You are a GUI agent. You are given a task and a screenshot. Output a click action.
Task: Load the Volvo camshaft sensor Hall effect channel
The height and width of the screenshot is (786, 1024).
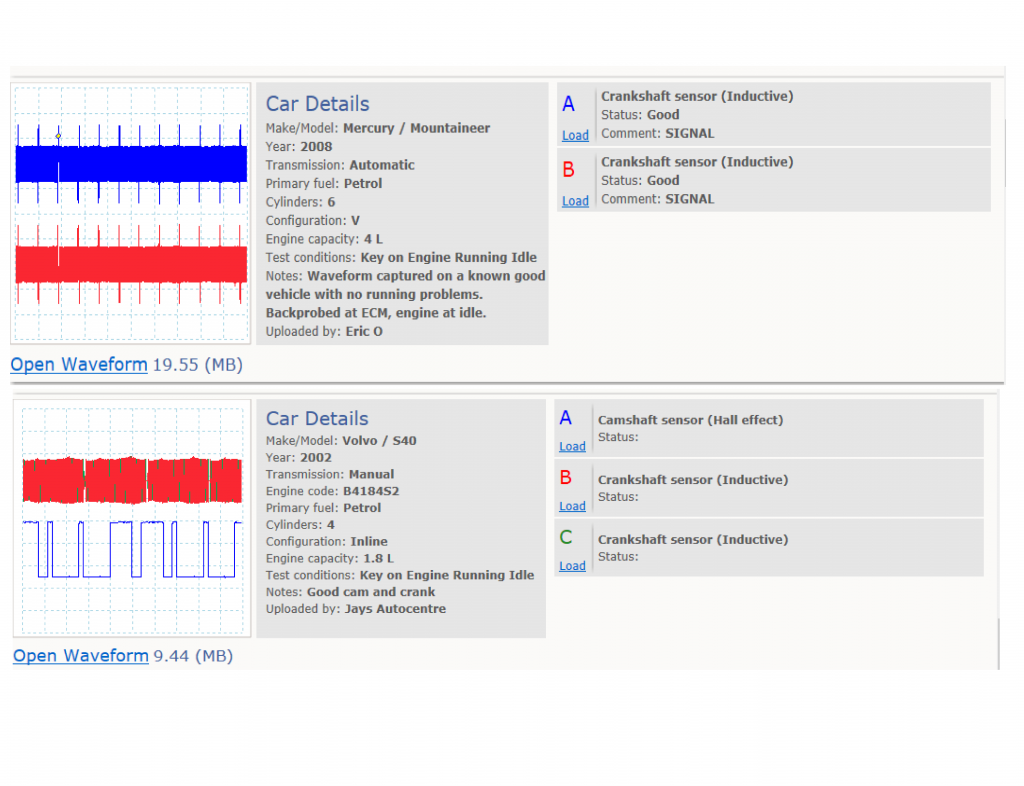[572, 446]
